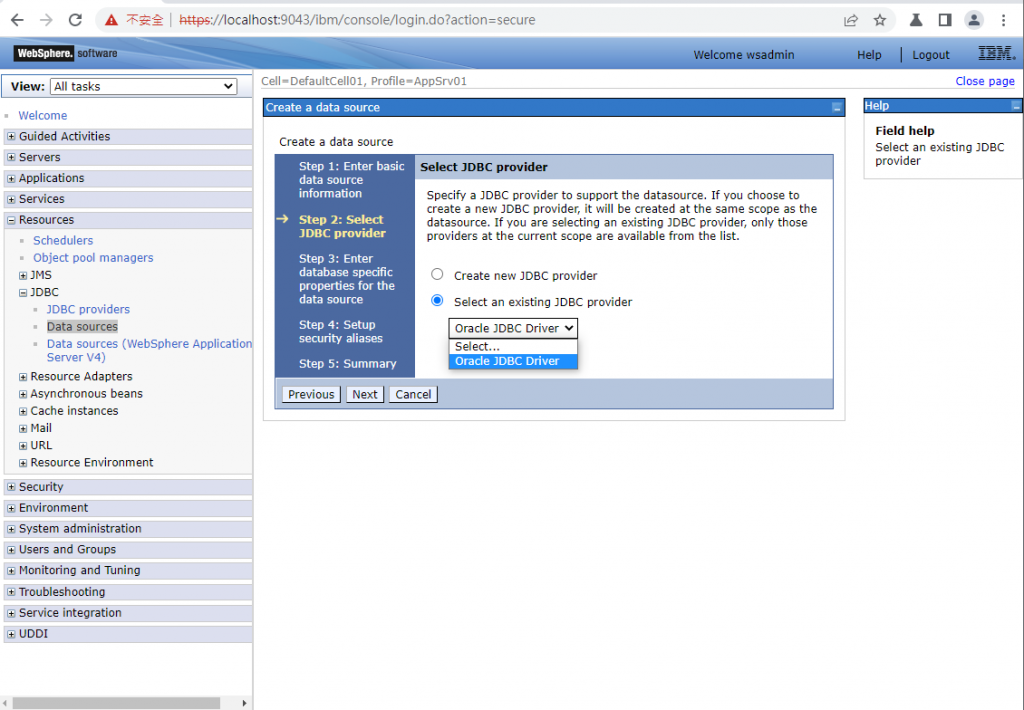This screenshot has height=710, width=1024.
Task: Open the JDBC providers link
Action: [88, 309]
